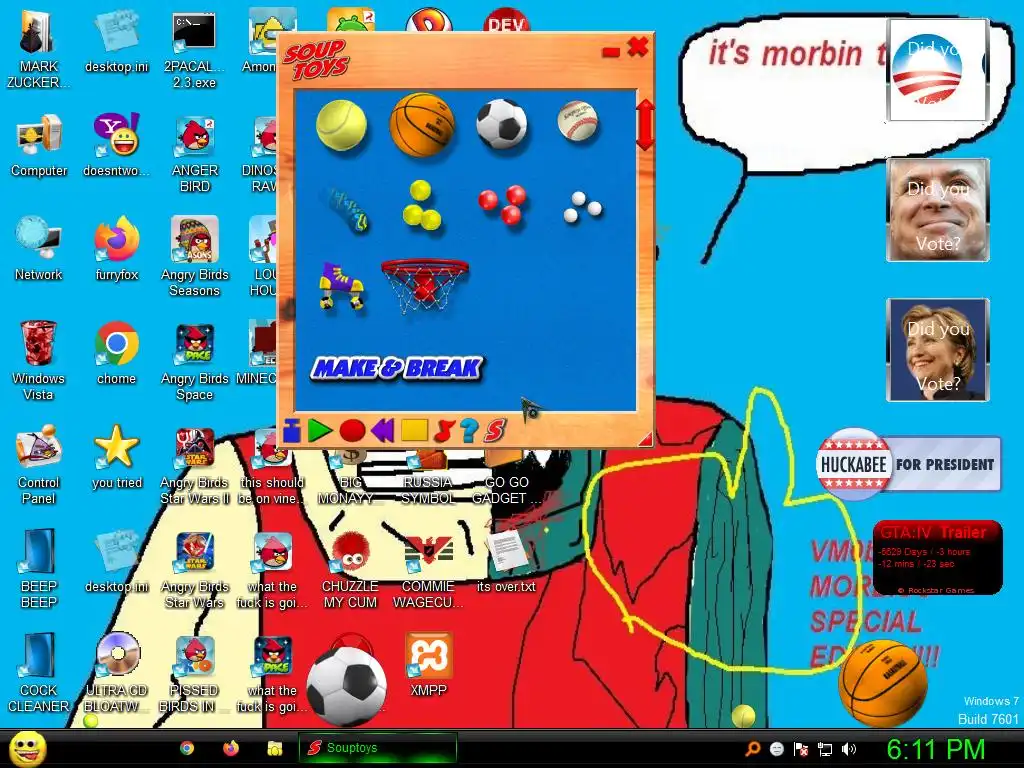Viewport: 1024px width, 768px height.
Task: Click the red corner triangle of Soup Toys window
Action: point(645,439)
